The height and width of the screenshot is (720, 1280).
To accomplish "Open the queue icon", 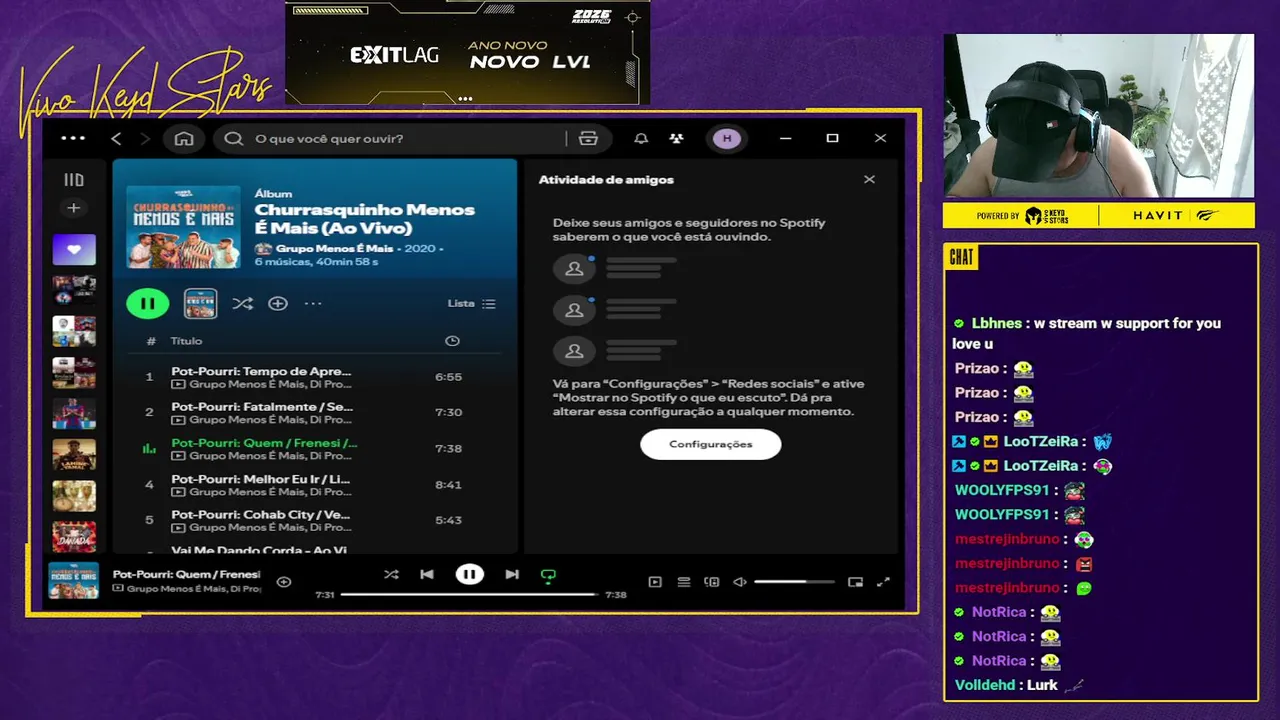I will 684,582.
